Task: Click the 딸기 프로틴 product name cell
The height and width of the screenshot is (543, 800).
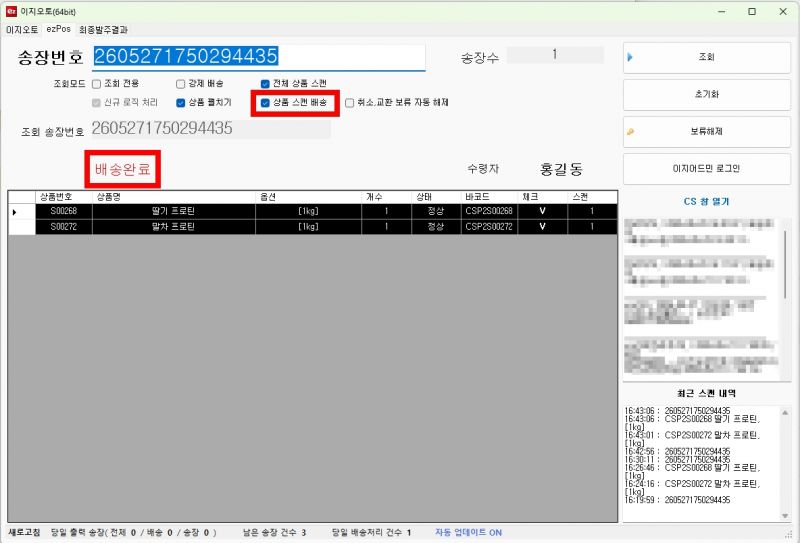Action: pos(174,211)
